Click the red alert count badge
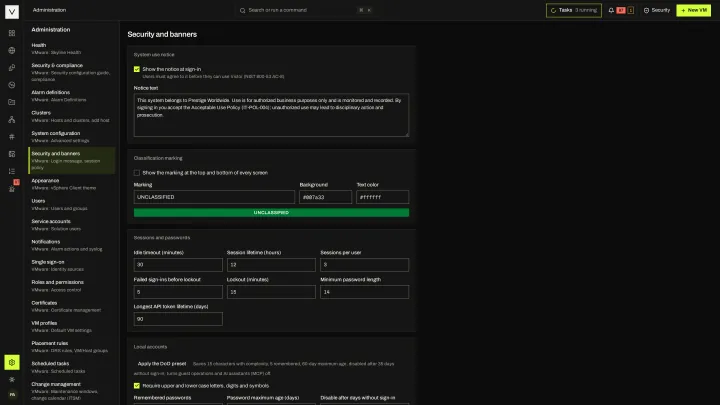720x405 pixels. [x=621, y=10]
